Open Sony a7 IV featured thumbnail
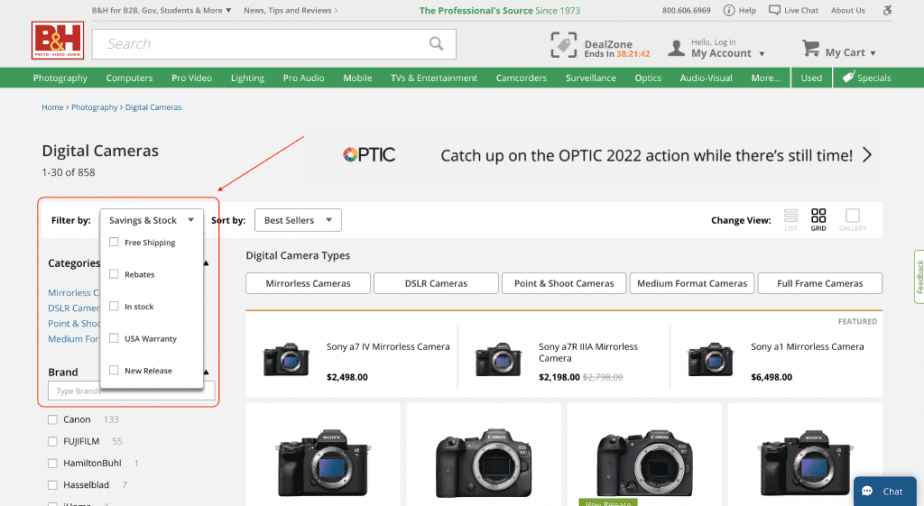 click(286, 359)
